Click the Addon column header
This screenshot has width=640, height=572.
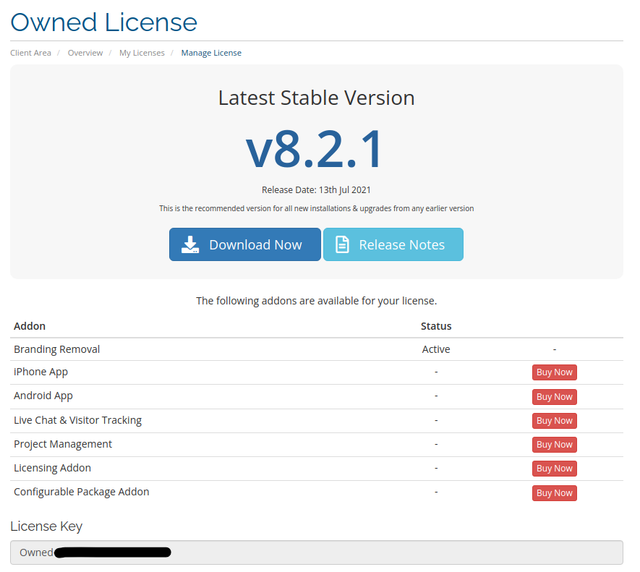[x=30, y=326]
